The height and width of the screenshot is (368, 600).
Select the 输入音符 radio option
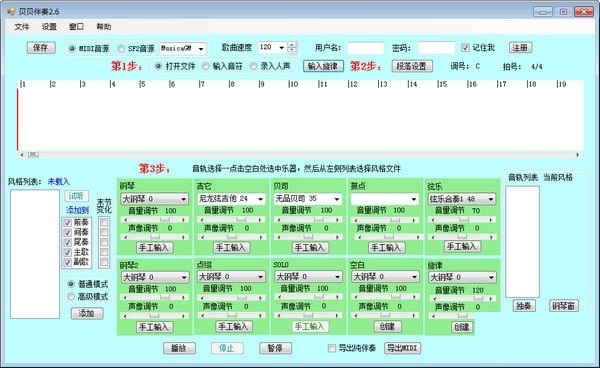[206, 66]
